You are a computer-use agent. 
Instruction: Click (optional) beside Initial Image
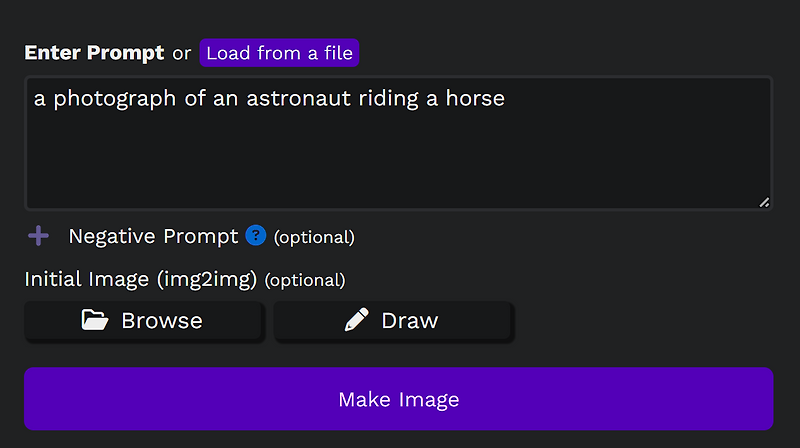pyautogui.click(x=305, y=280)
